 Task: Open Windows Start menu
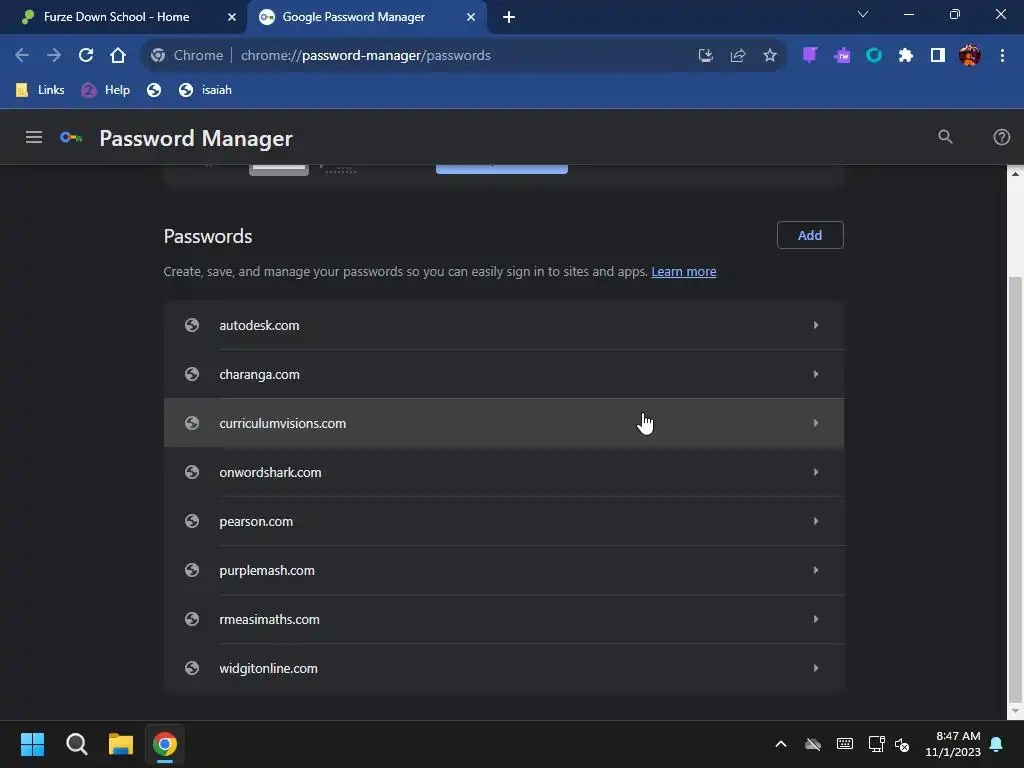click(33, 744)
